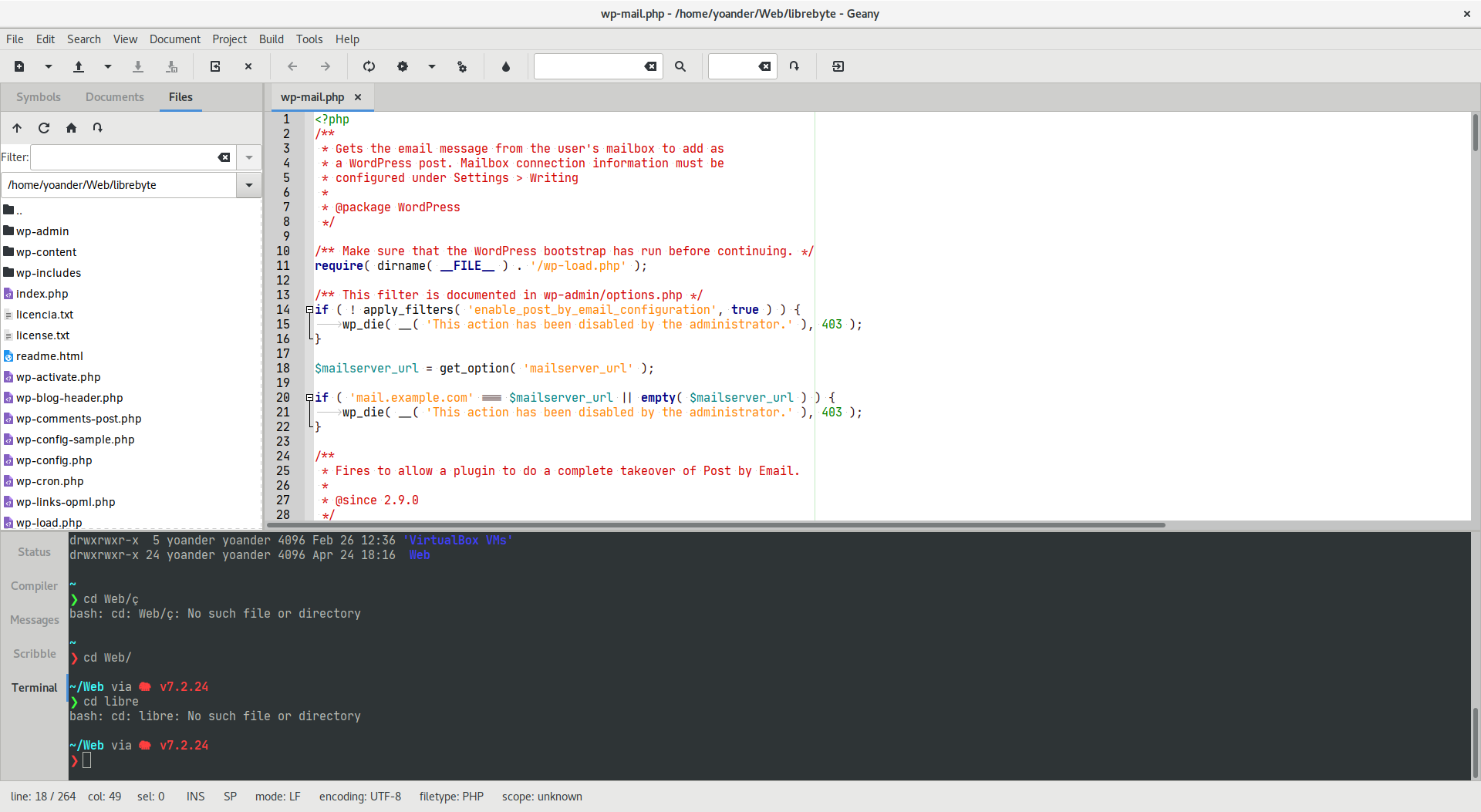The height and width of the screenshot is (812, 1481).
Task: Close the wp-mail.php editor tab
Action: coord(358,97)
